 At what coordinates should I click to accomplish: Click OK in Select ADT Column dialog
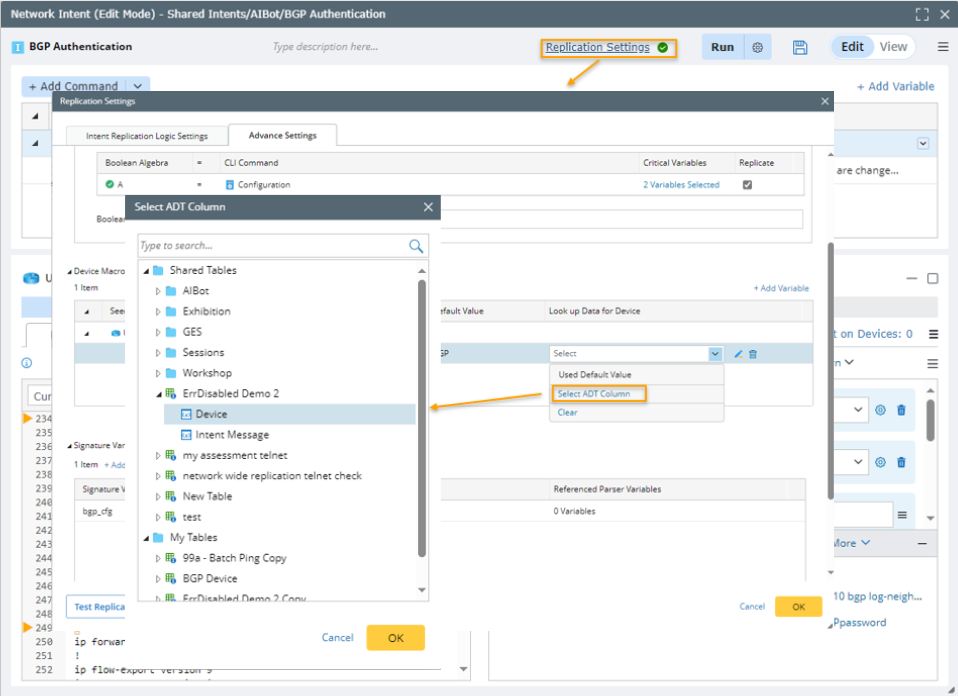[x=395, y=638]
